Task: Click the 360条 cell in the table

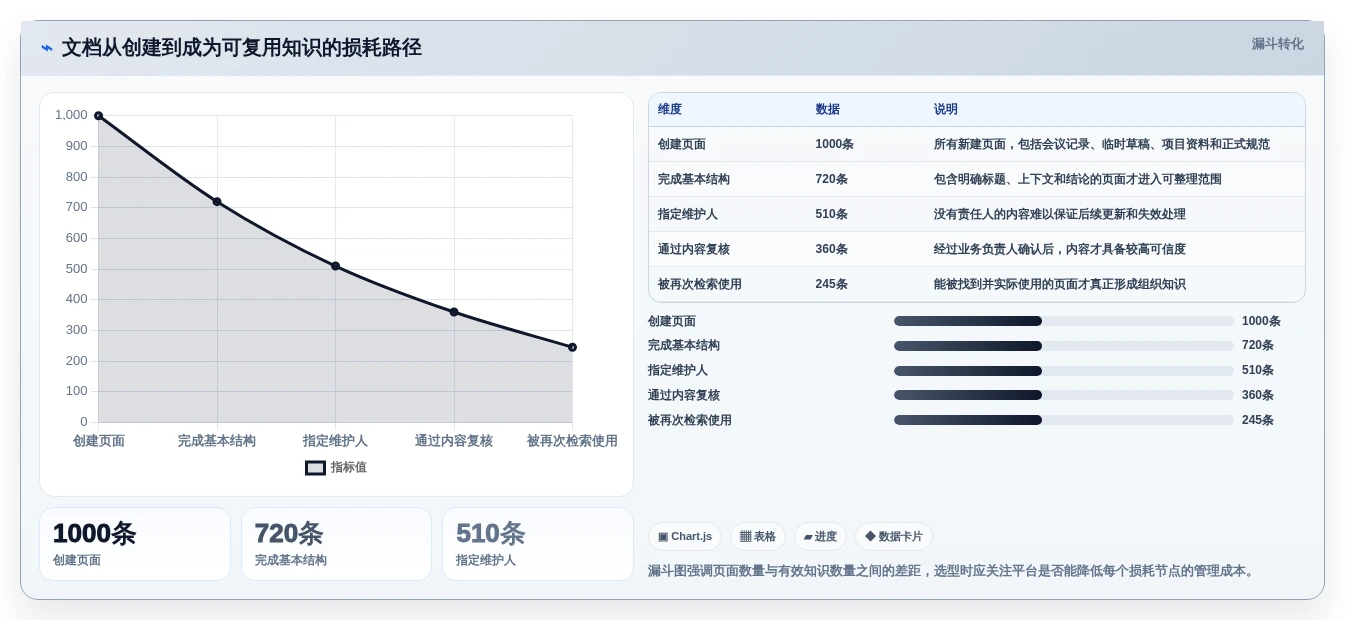Action: [832, 249]
